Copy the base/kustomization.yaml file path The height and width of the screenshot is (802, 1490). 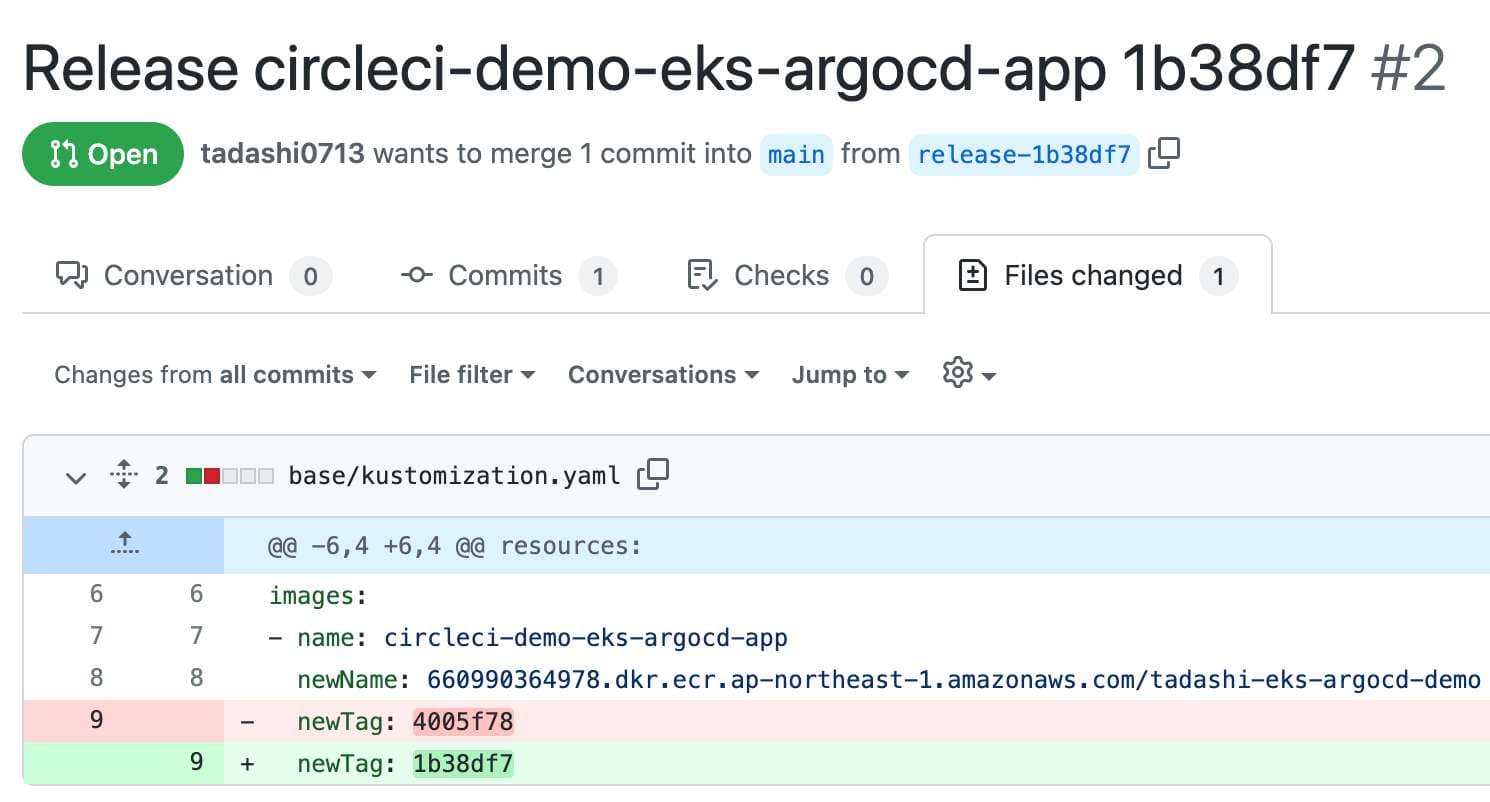pyautogui.click(x=653, y=475)
